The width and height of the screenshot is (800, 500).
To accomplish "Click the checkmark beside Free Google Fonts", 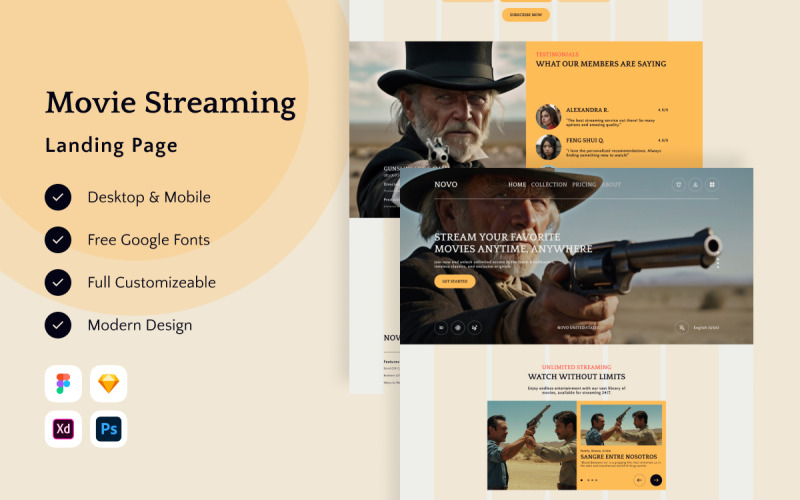I will point(58,240).
